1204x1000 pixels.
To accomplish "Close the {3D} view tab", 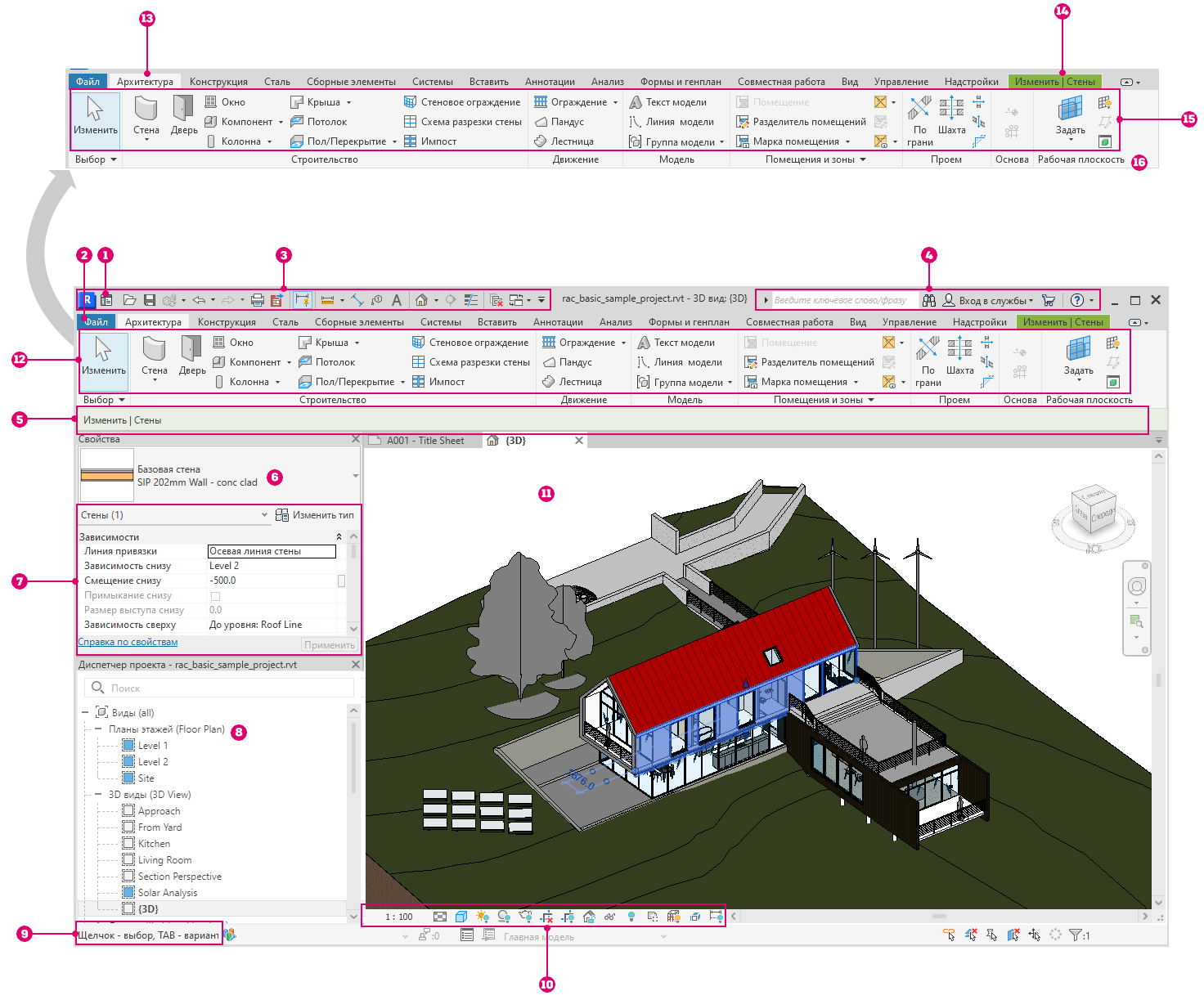I will (x=579, y=441).
